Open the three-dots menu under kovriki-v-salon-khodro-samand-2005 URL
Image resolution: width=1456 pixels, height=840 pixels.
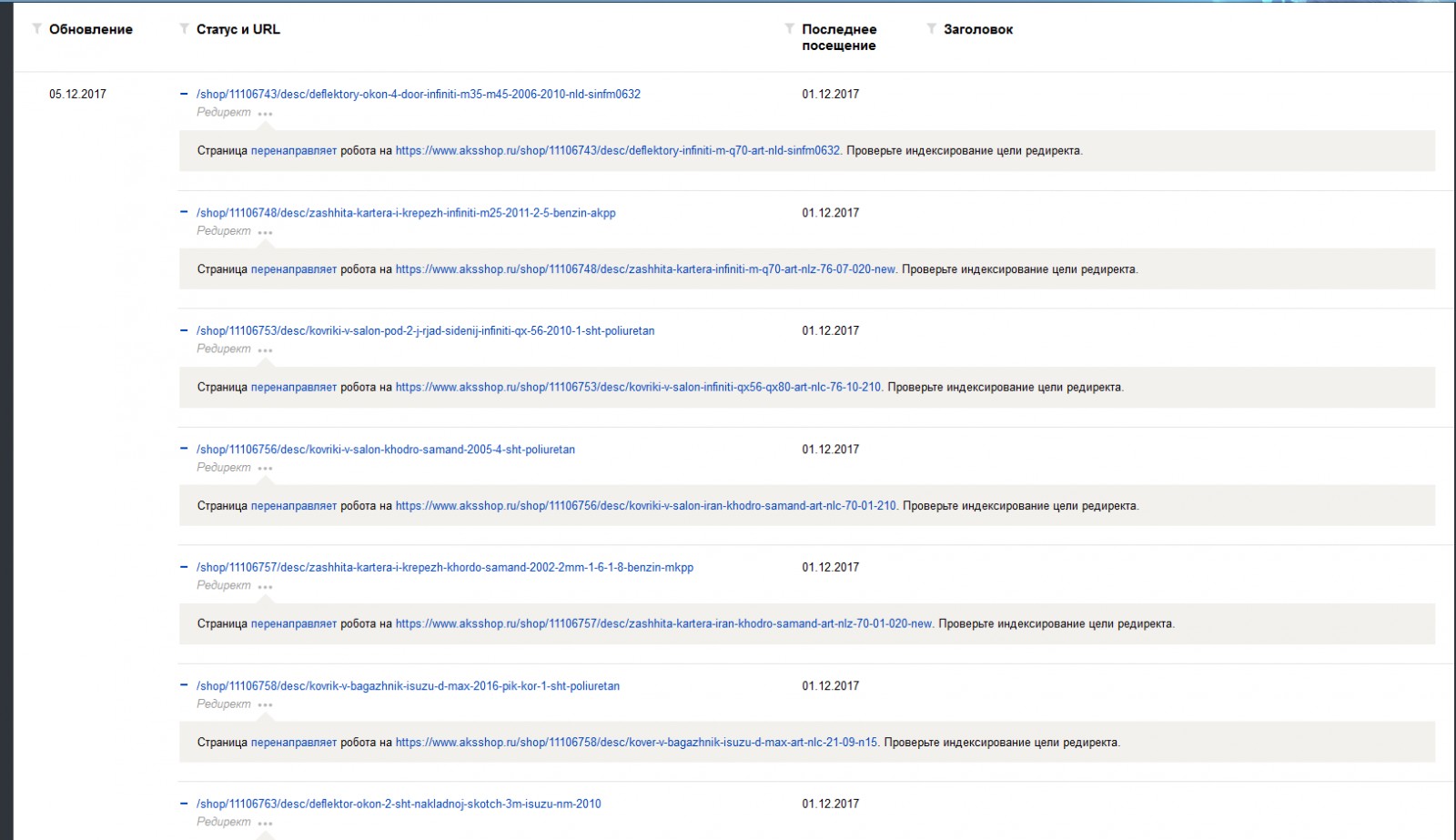click(x=265, y=469)
